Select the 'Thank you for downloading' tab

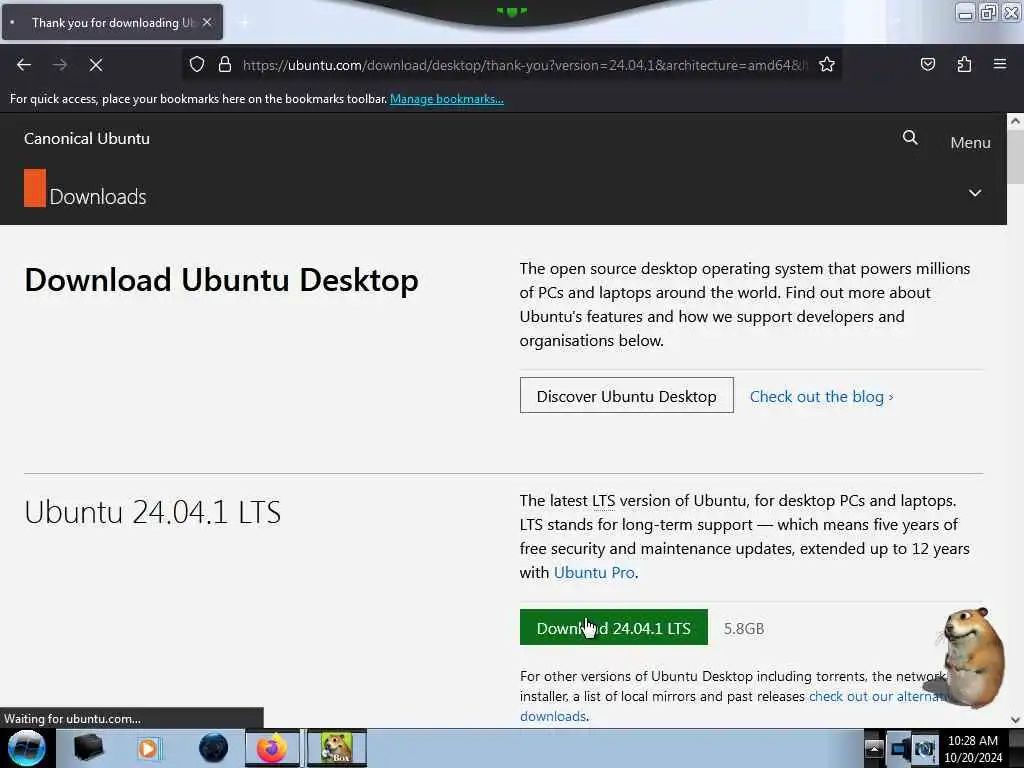pos(112,22)
